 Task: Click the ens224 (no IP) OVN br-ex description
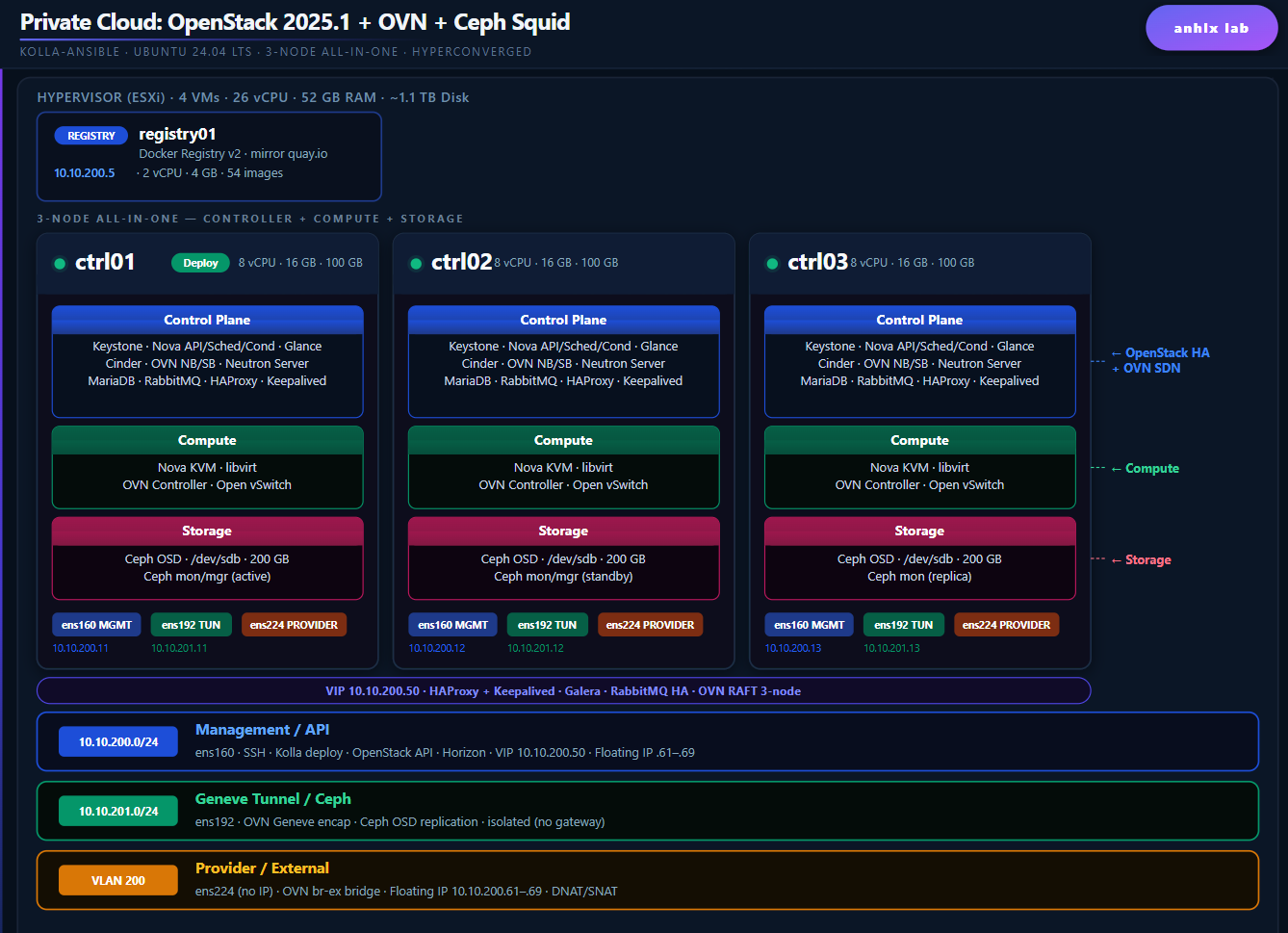pyautogui.click(x=406, y=892)
